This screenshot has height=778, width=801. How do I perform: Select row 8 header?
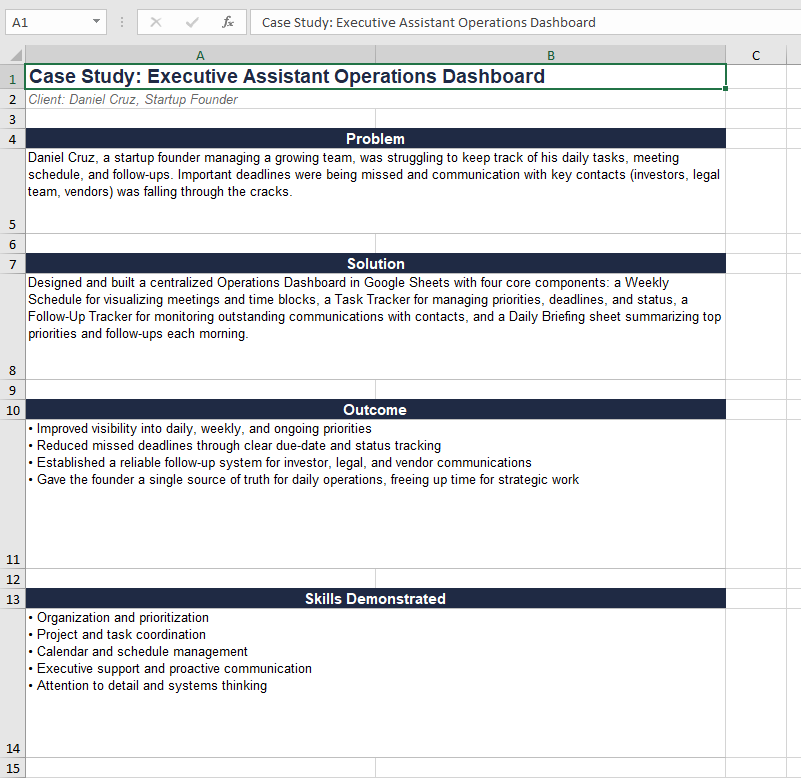pos(12,326)
